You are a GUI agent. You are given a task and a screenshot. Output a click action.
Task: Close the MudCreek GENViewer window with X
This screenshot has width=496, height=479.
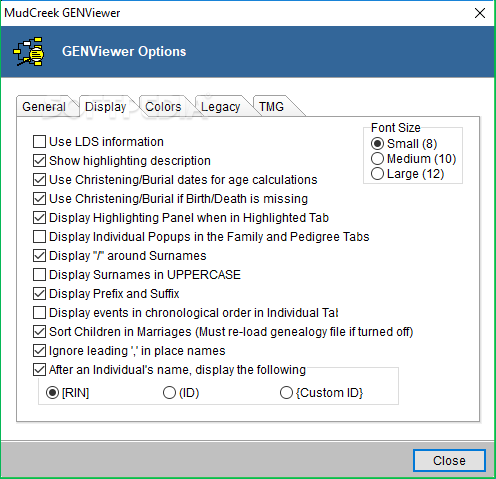click(480, 13)
